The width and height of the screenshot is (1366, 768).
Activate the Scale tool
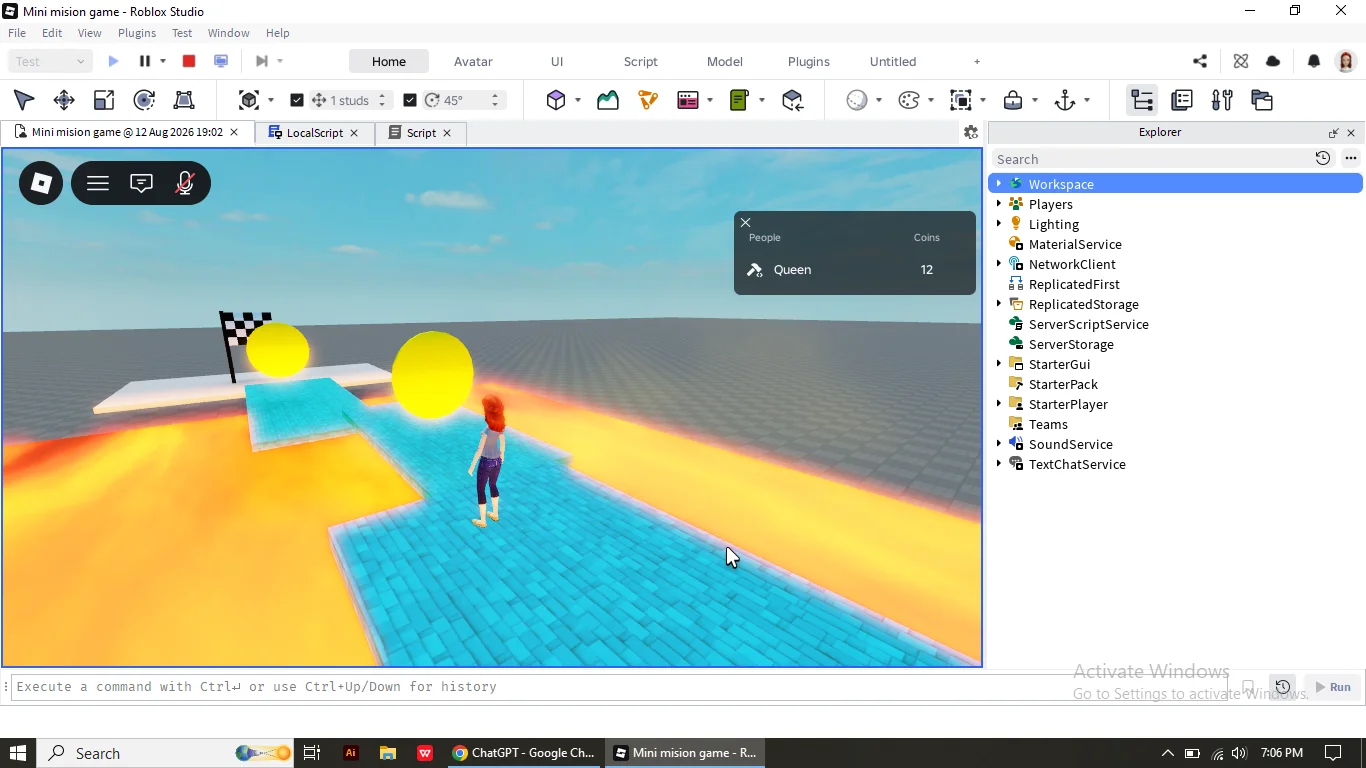point(104,100)
